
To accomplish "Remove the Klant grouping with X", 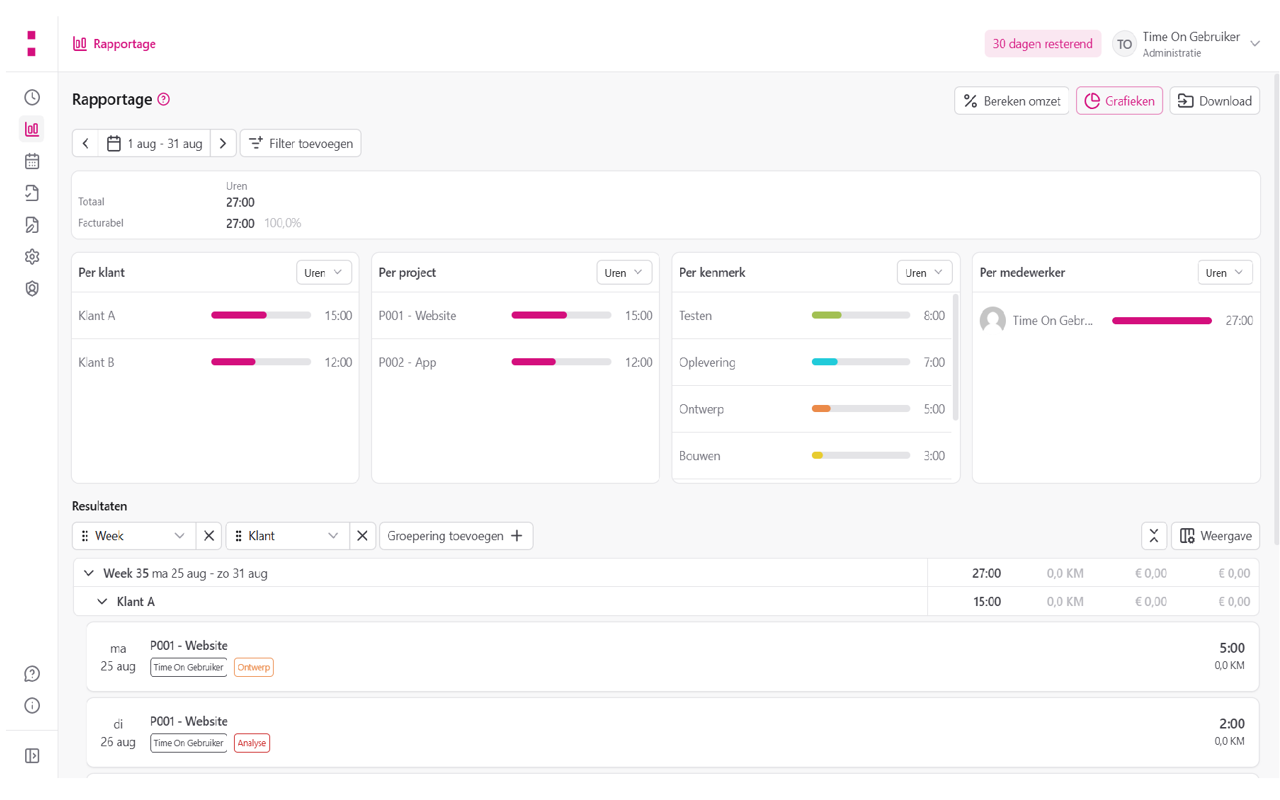I will [362, 536].
